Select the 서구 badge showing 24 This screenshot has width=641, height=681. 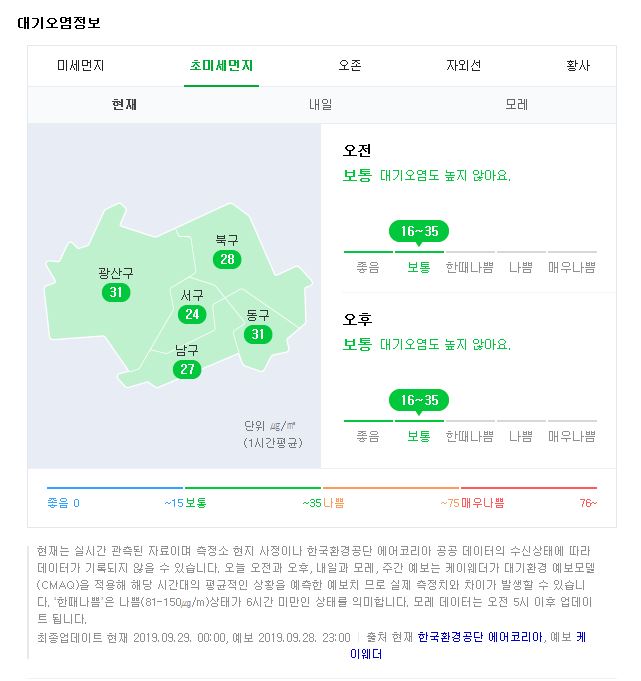pos(192,314)
